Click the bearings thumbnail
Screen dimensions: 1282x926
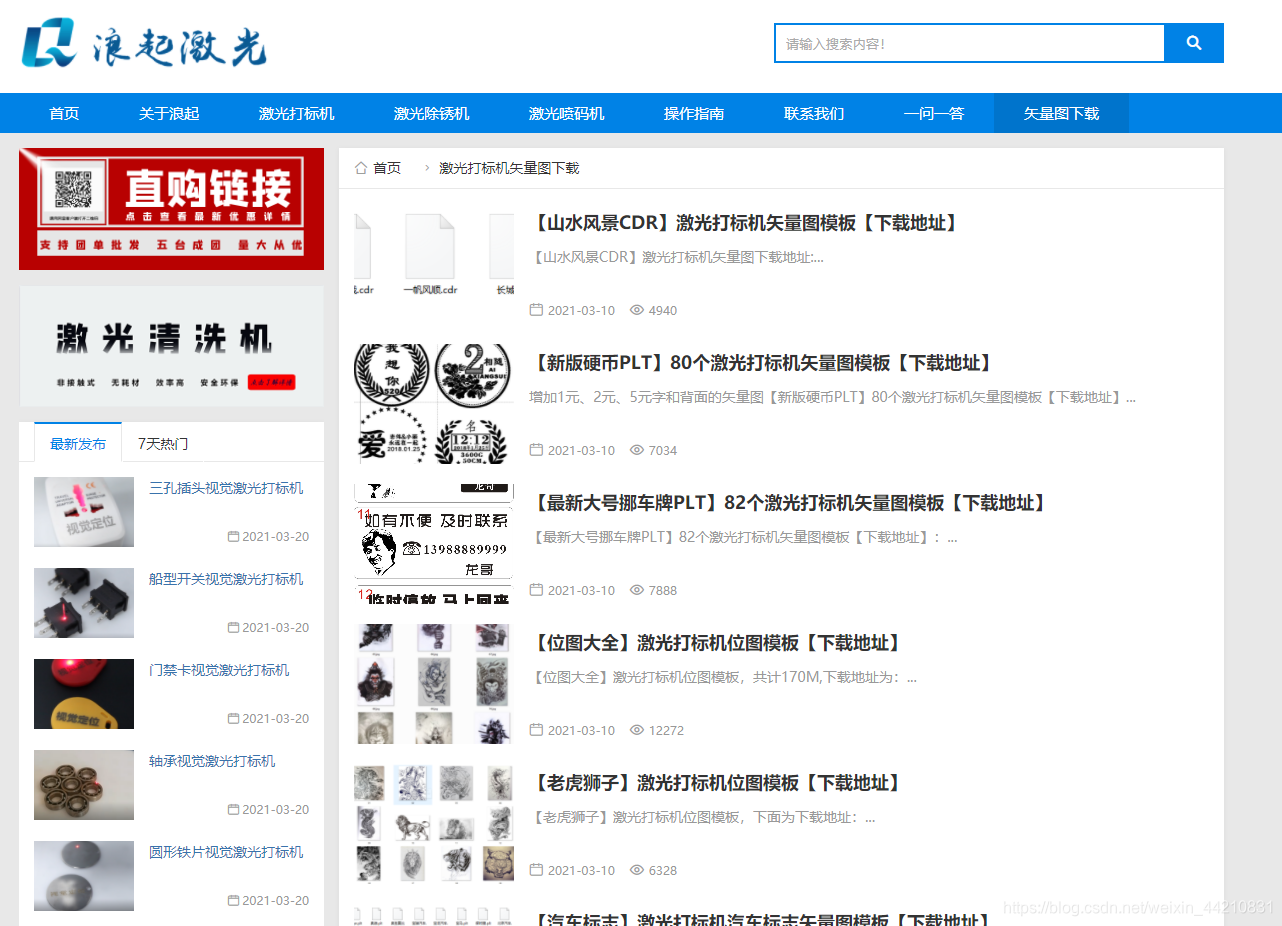coord(84,785)
